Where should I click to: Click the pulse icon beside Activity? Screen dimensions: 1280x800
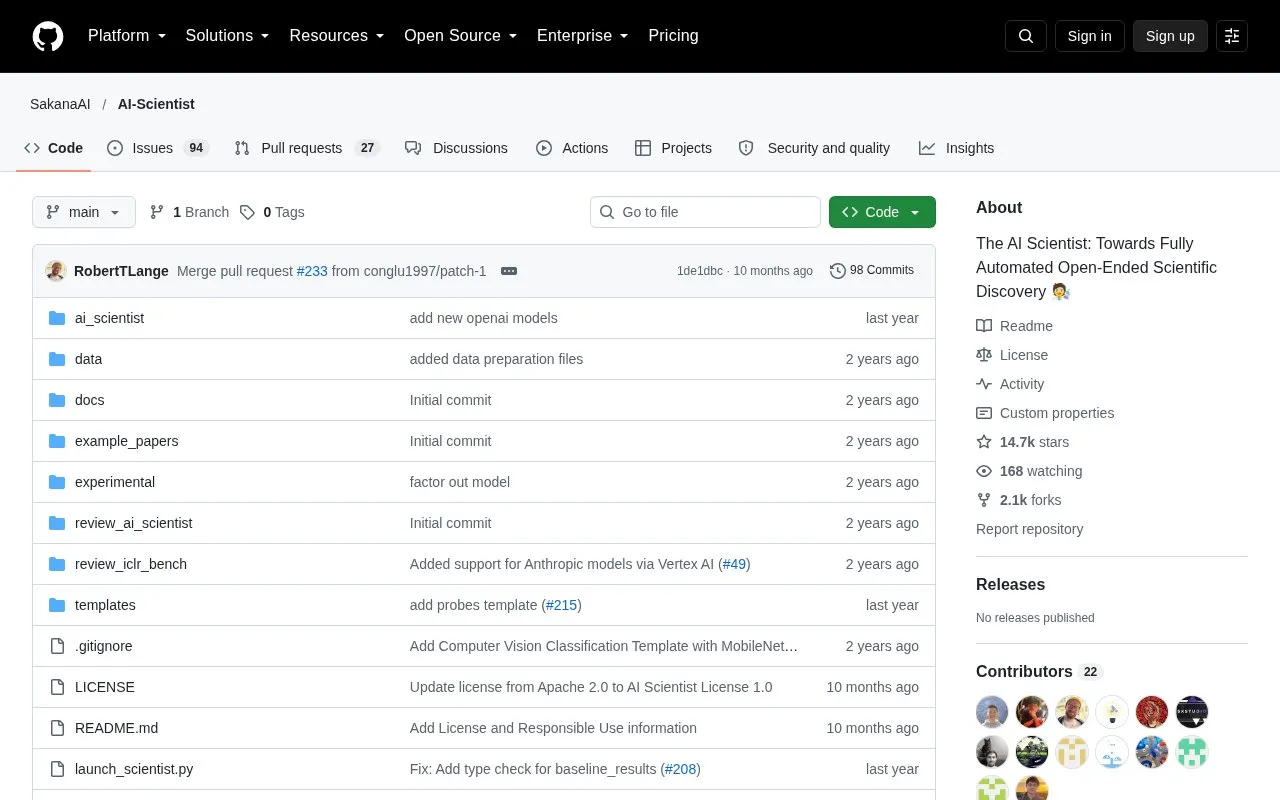[x=984, y=384]
